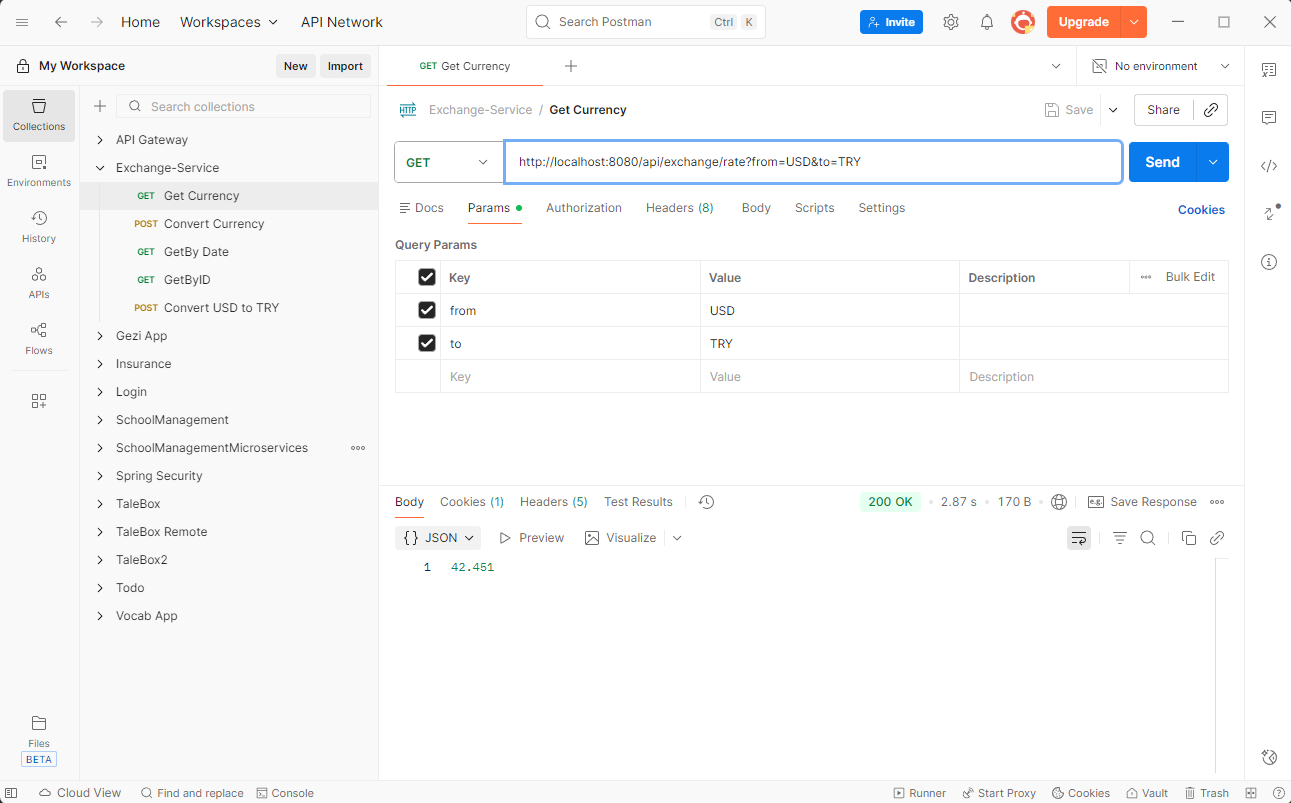Switch to the Authorization tab
Viewport: 1291px width, 803px height.
(583, 208)
